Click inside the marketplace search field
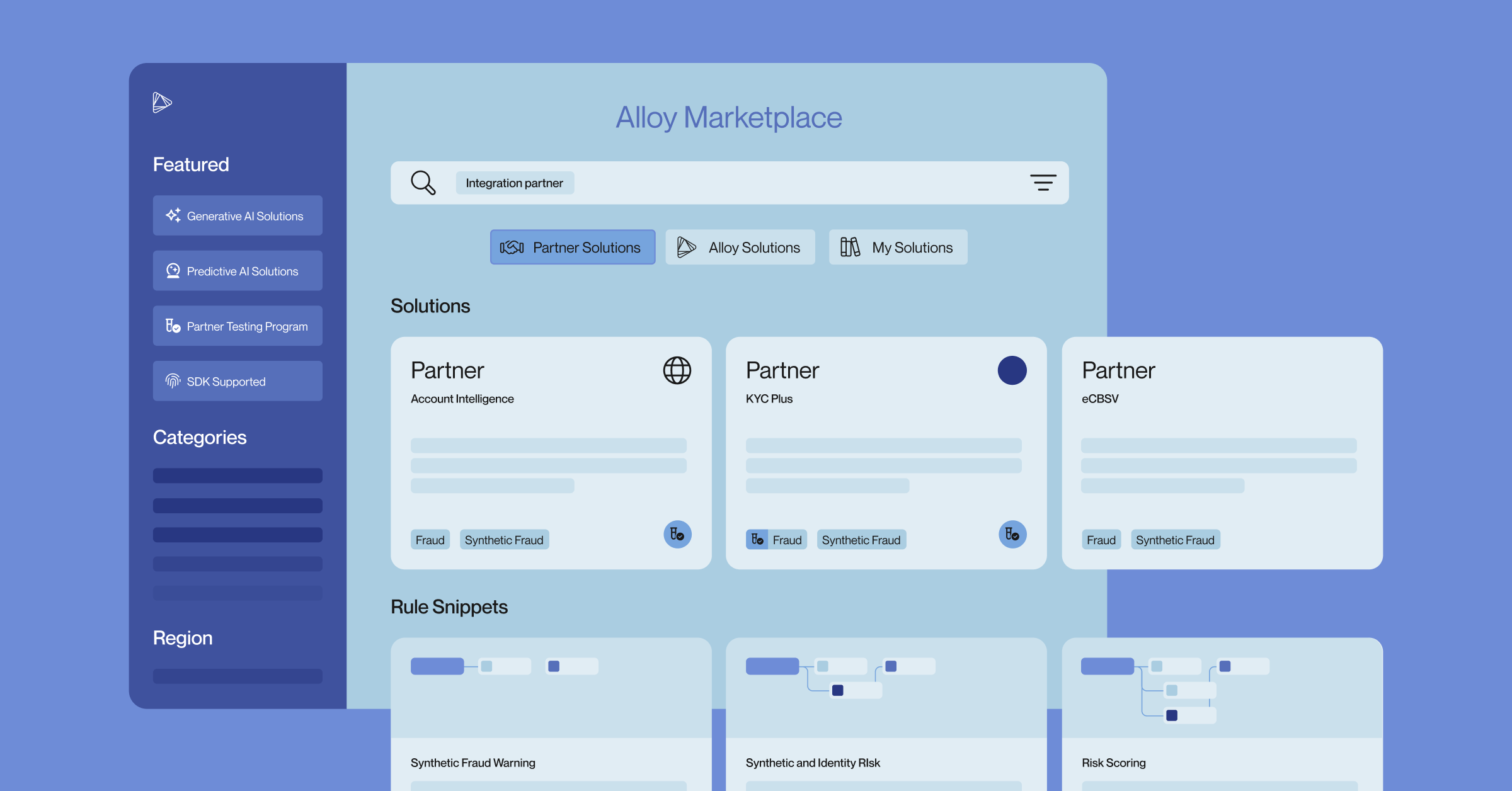This screenshot has width=1512, height=791. [x=730, y=183]
